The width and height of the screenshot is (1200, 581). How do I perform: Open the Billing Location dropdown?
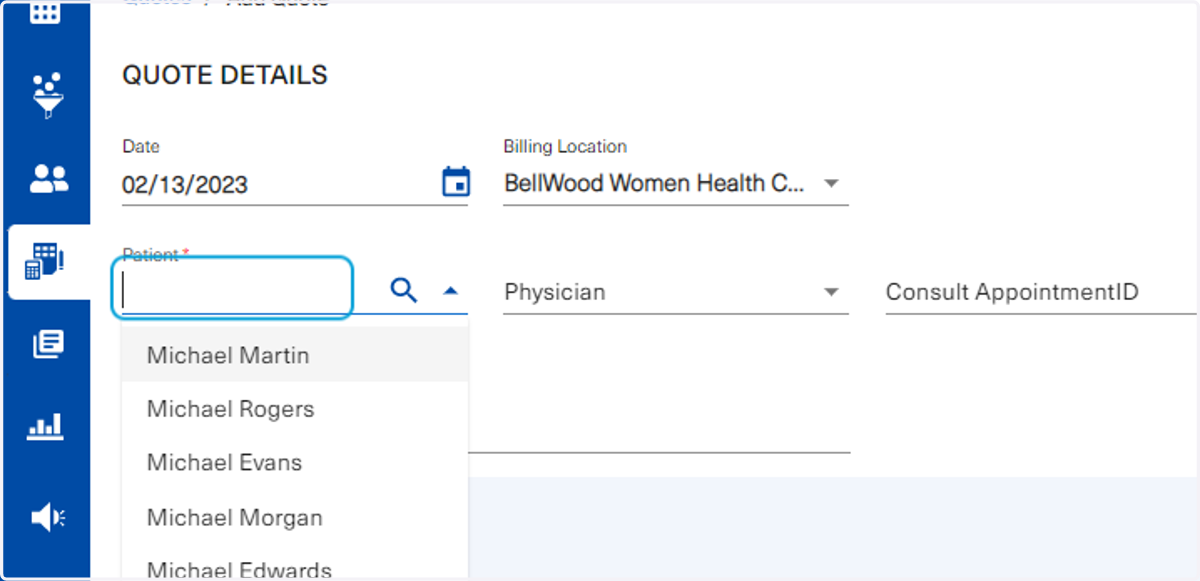tap(676, 184)
